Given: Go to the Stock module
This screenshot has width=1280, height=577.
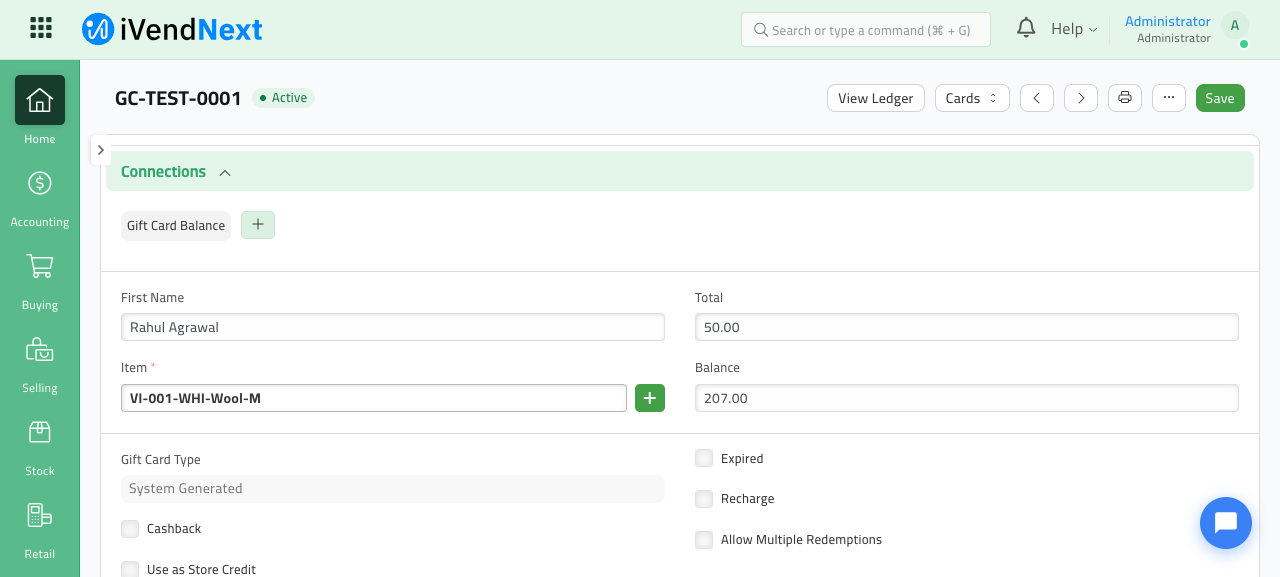Looking at the screenshot, I should coord(40,447).
